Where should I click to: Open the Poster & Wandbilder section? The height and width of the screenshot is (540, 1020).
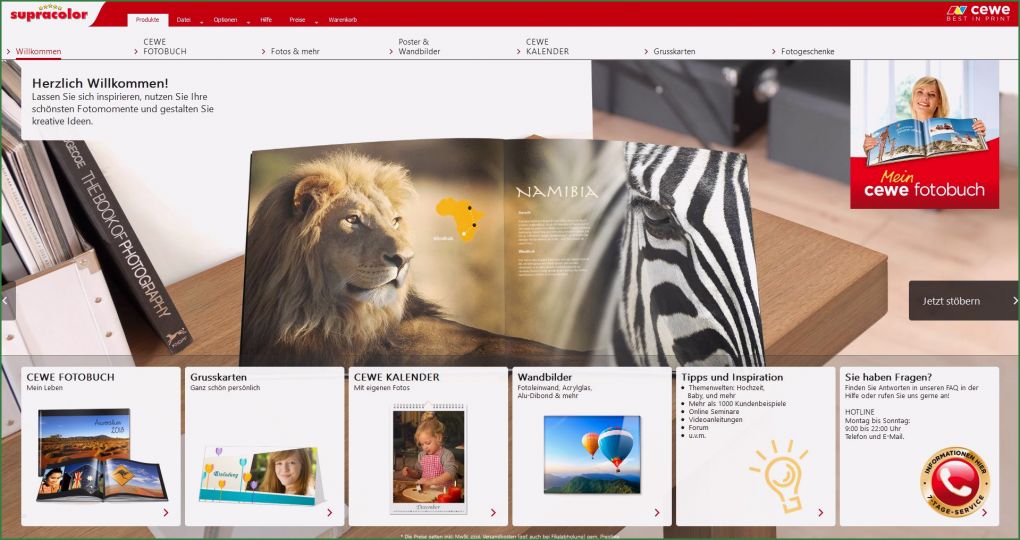pos(418,47)
